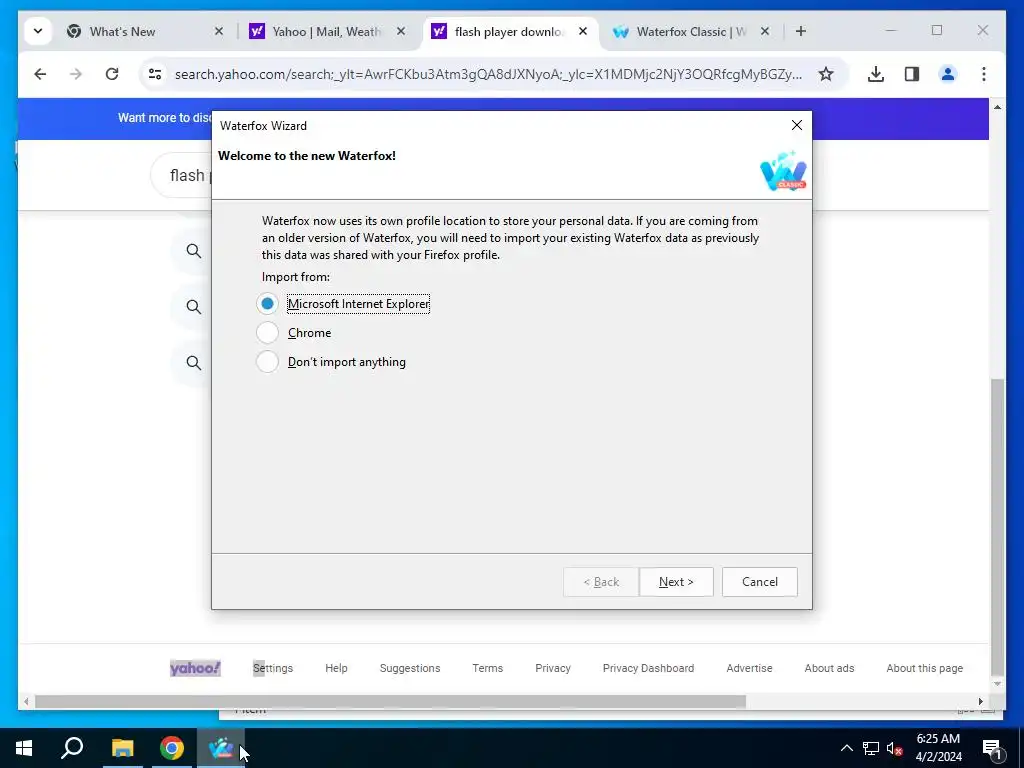Open the Windows Start menu

pos(24,748)
